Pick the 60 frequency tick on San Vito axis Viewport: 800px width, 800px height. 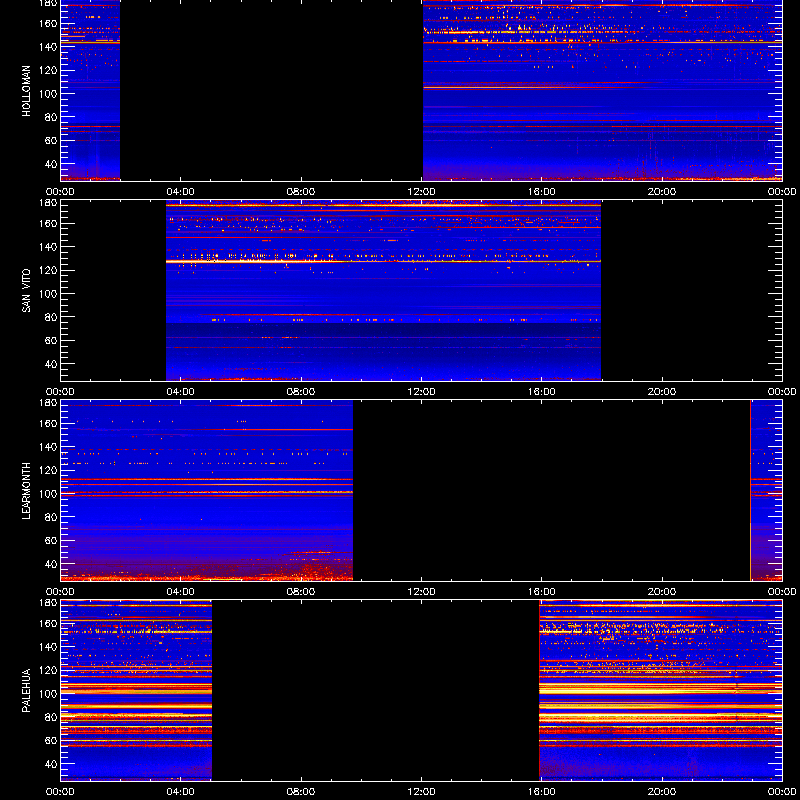[x=52, y=341]
